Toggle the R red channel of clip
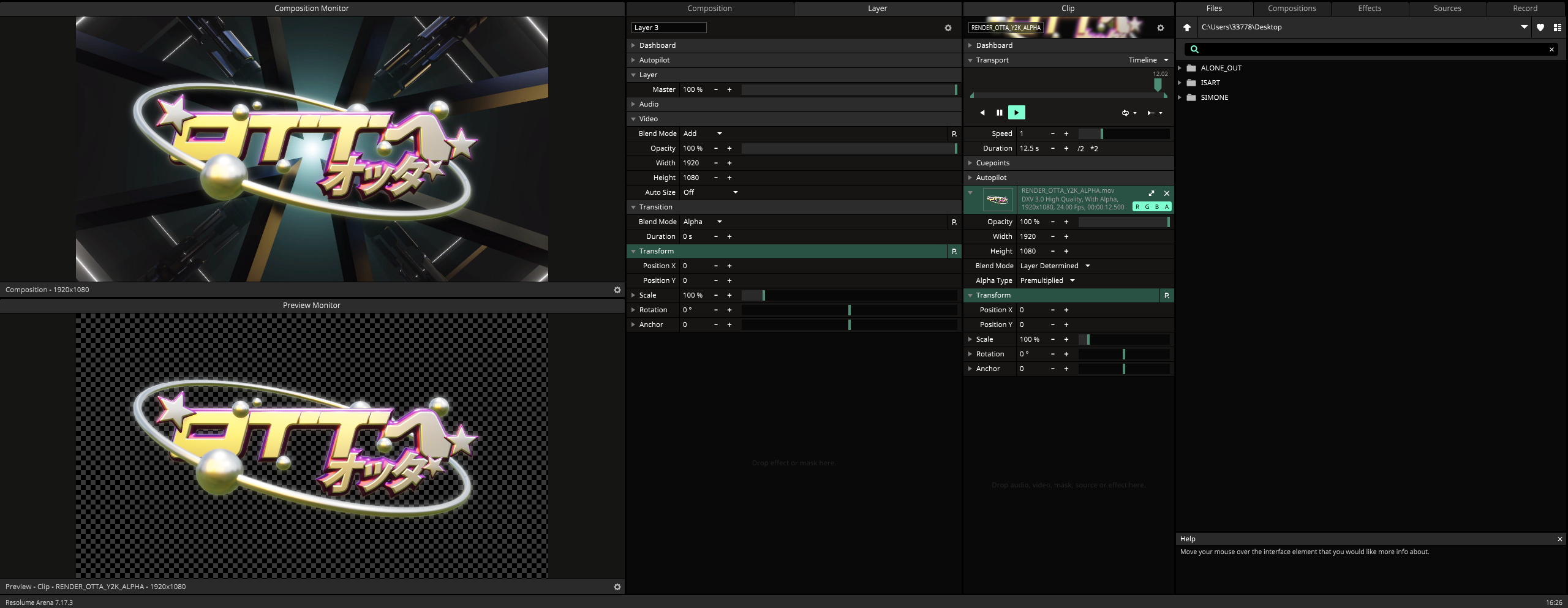The image size is (1568, 608). coord(1137,207)
